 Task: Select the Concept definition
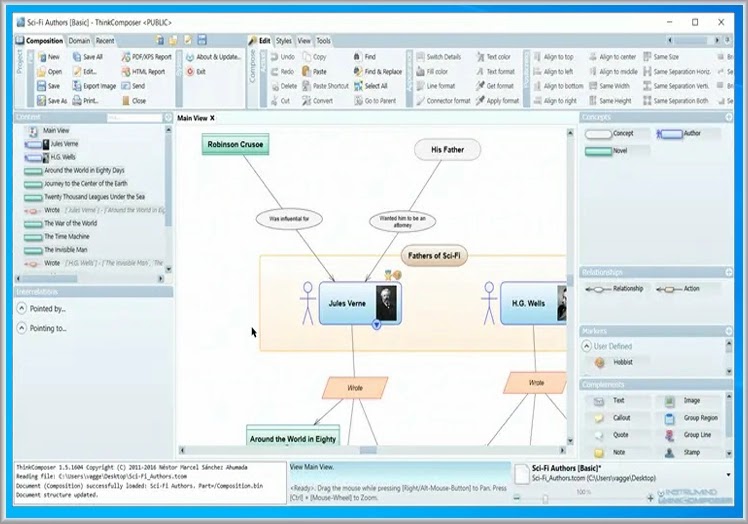(617, 134)
